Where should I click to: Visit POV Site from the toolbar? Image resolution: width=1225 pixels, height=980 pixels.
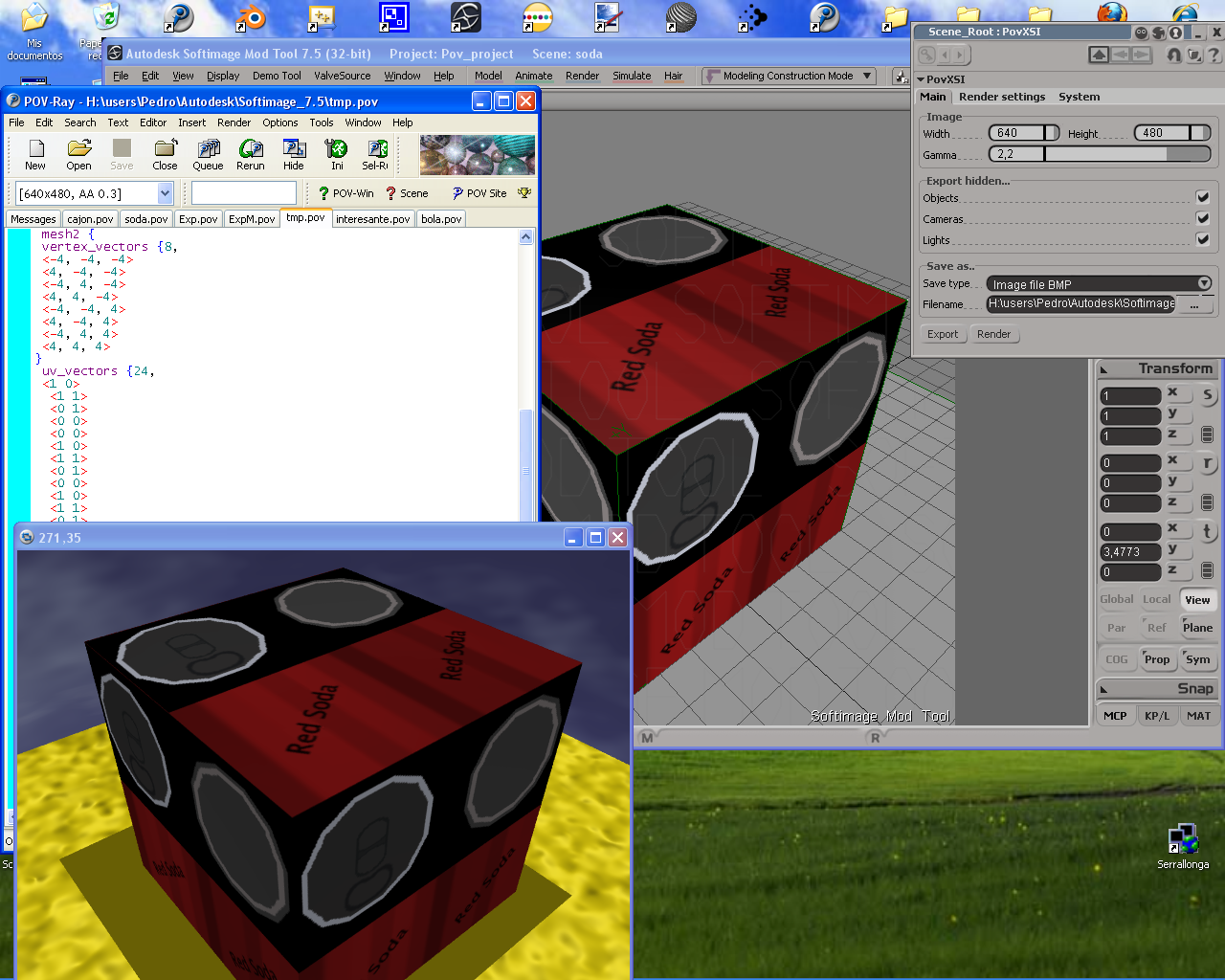[479, 193]
